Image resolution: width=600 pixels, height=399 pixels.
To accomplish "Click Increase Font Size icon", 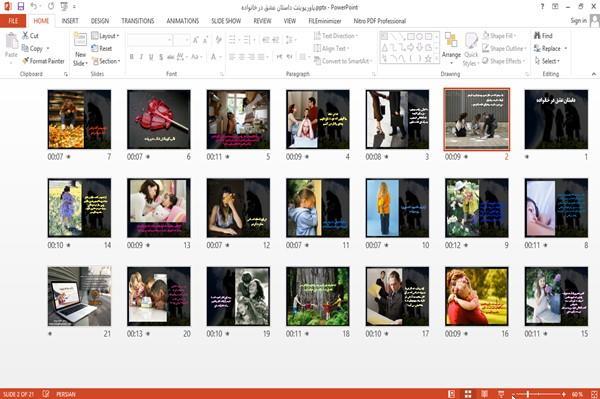I will point(196,40).
